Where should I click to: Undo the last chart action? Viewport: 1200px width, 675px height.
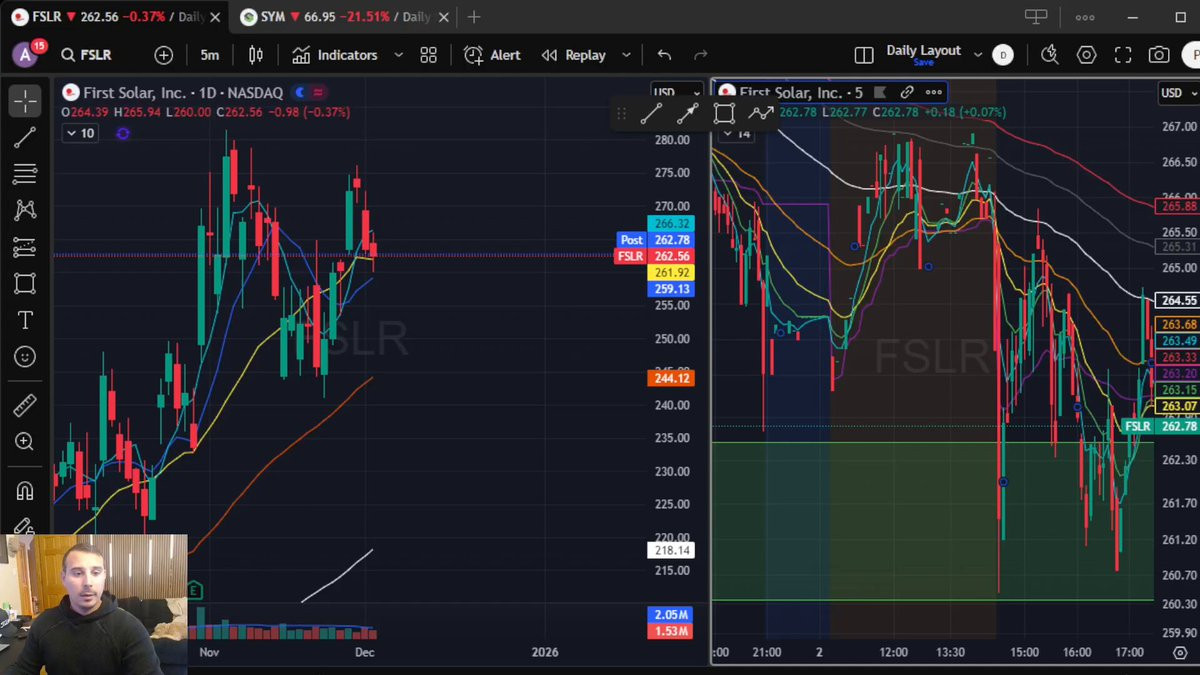pyautogui.click(x=664, y=55)
